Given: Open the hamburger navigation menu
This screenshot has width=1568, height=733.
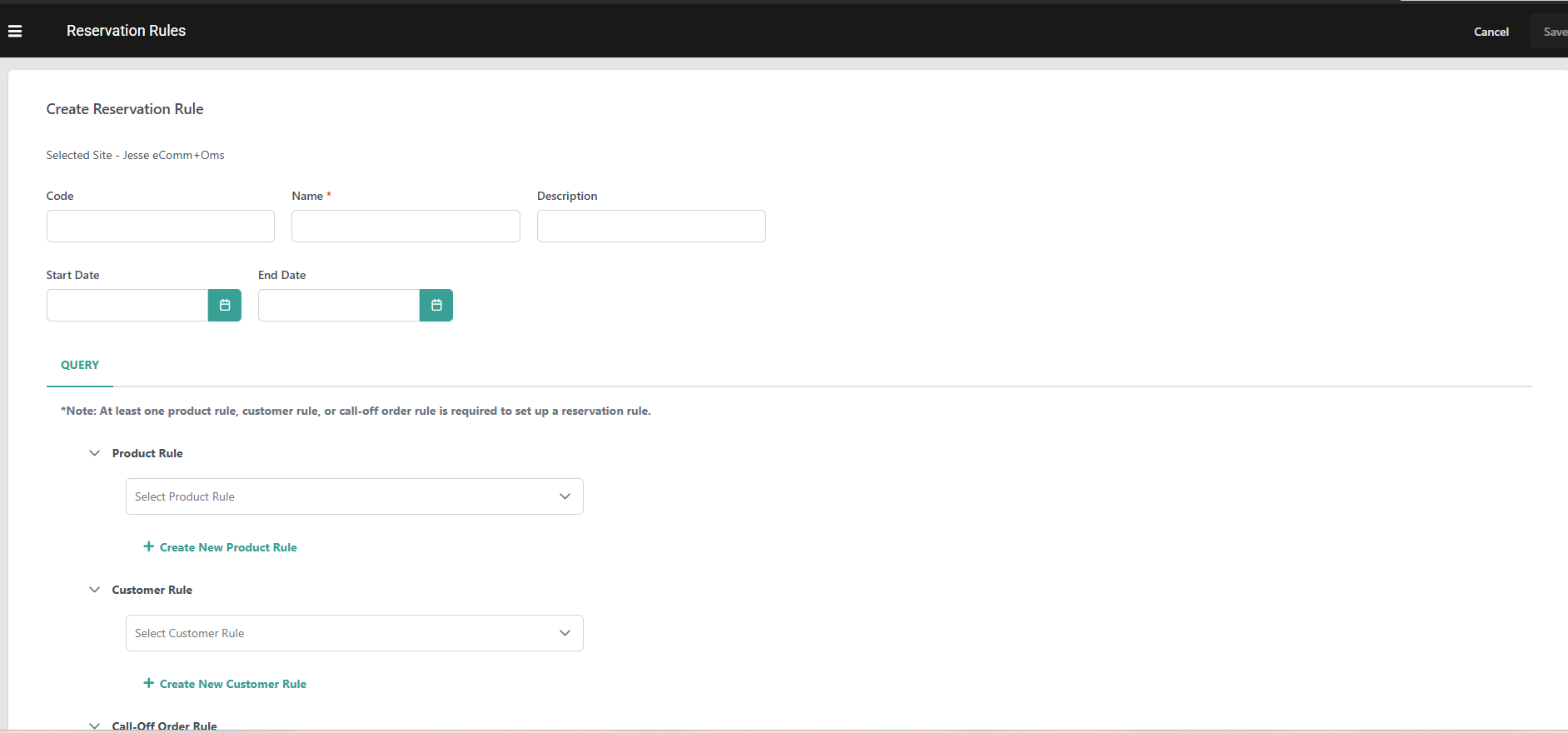Looking at the screenshot, I should tap(15, 31).
